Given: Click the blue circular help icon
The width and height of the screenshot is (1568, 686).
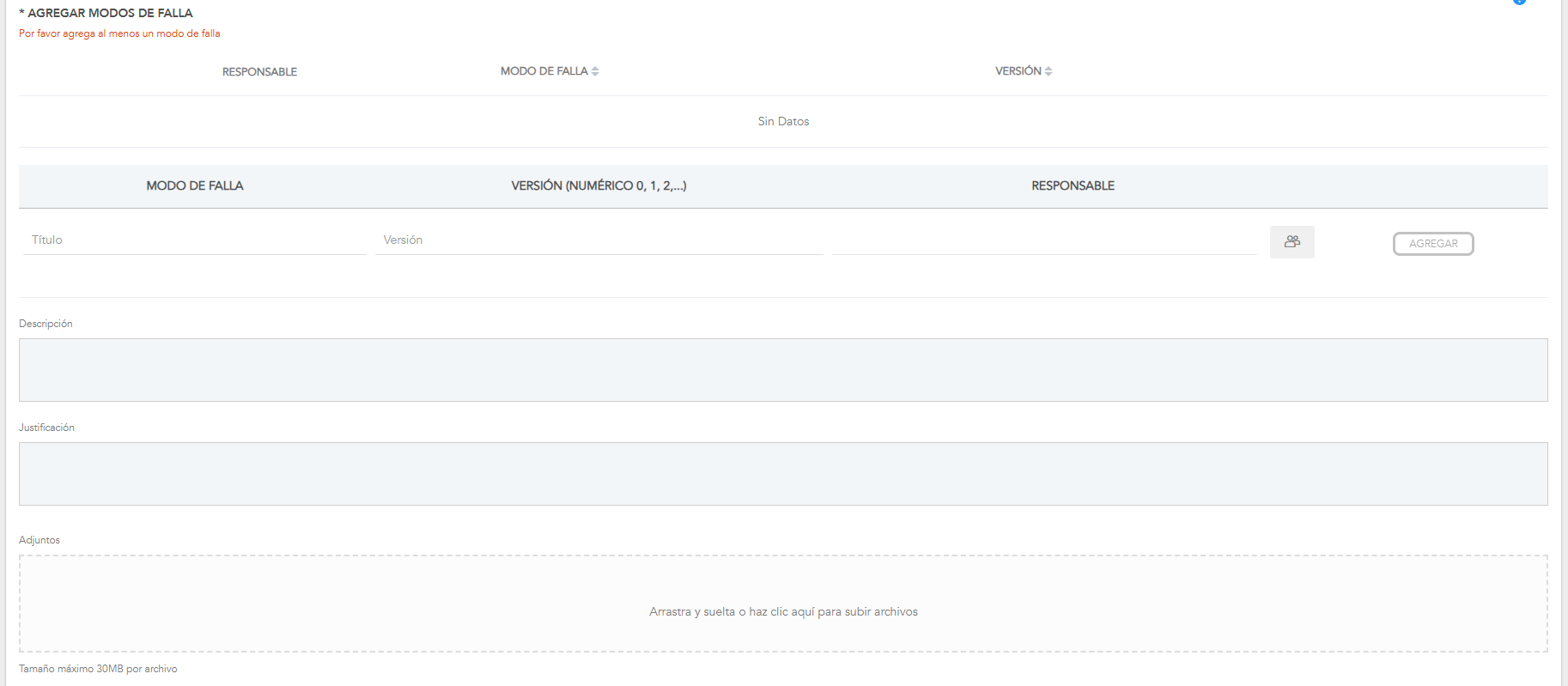Looking at the screenshot, I should coord(1519,2).
